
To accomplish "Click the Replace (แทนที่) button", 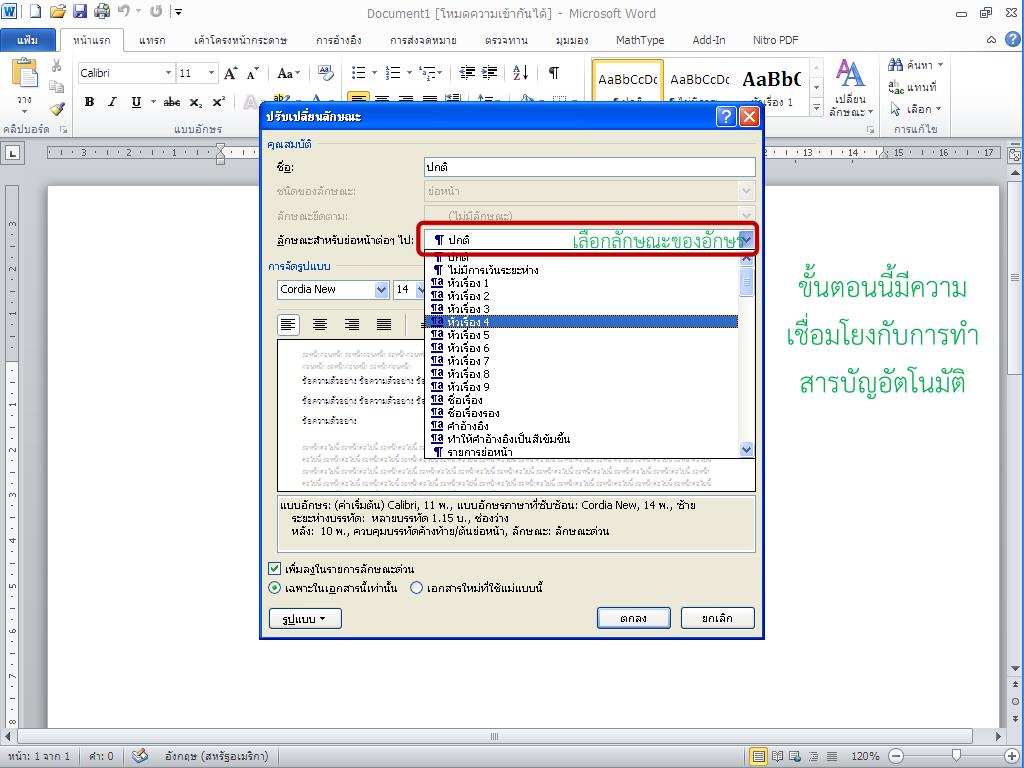I will [x=912, y=87].
